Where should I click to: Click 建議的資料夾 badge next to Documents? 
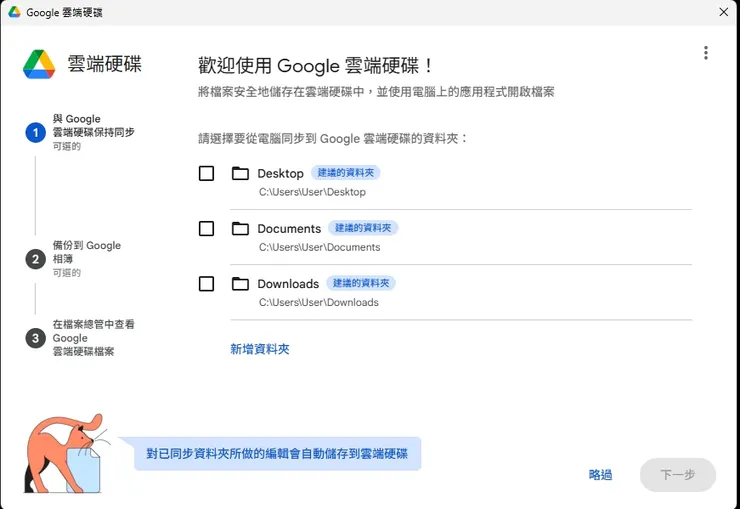tap(363, 228)
